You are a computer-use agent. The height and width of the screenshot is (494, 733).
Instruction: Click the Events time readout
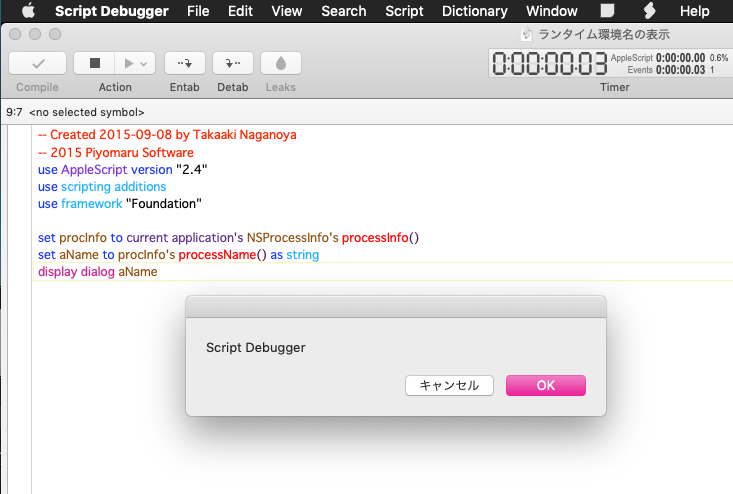click(x=680, y=70)
